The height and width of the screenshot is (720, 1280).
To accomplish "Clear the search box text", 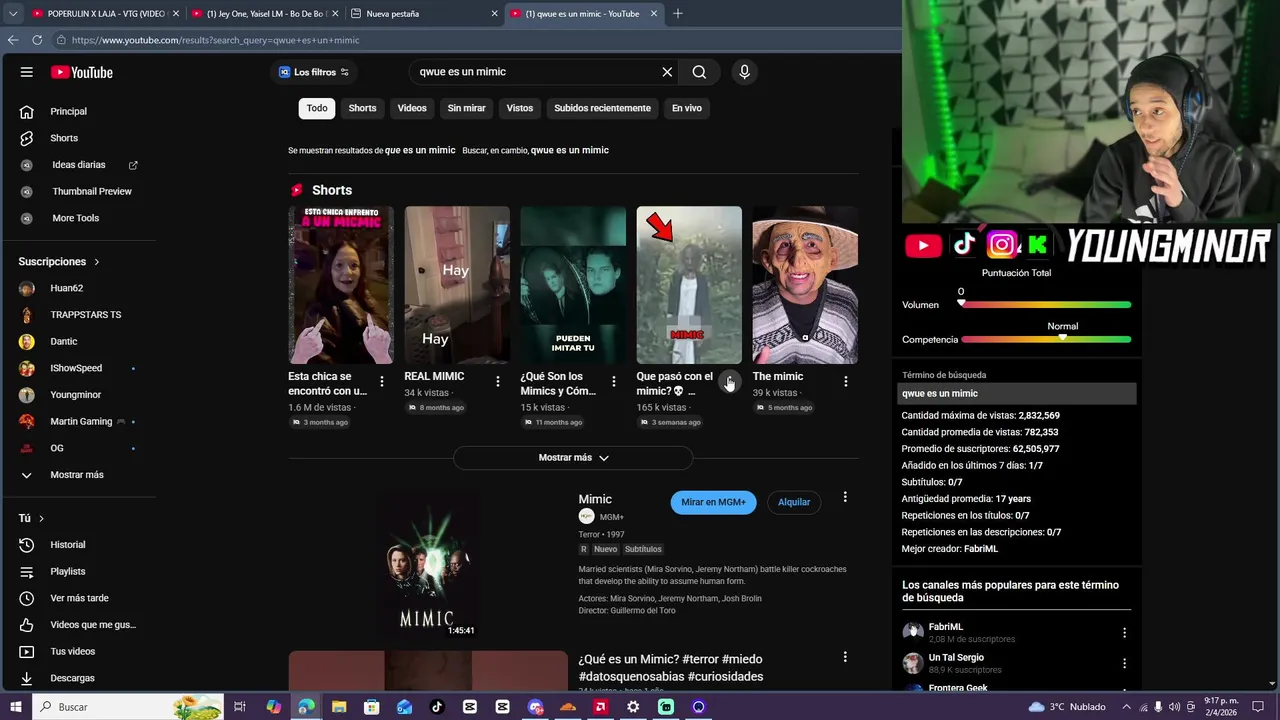I will (x=667, y=72).
